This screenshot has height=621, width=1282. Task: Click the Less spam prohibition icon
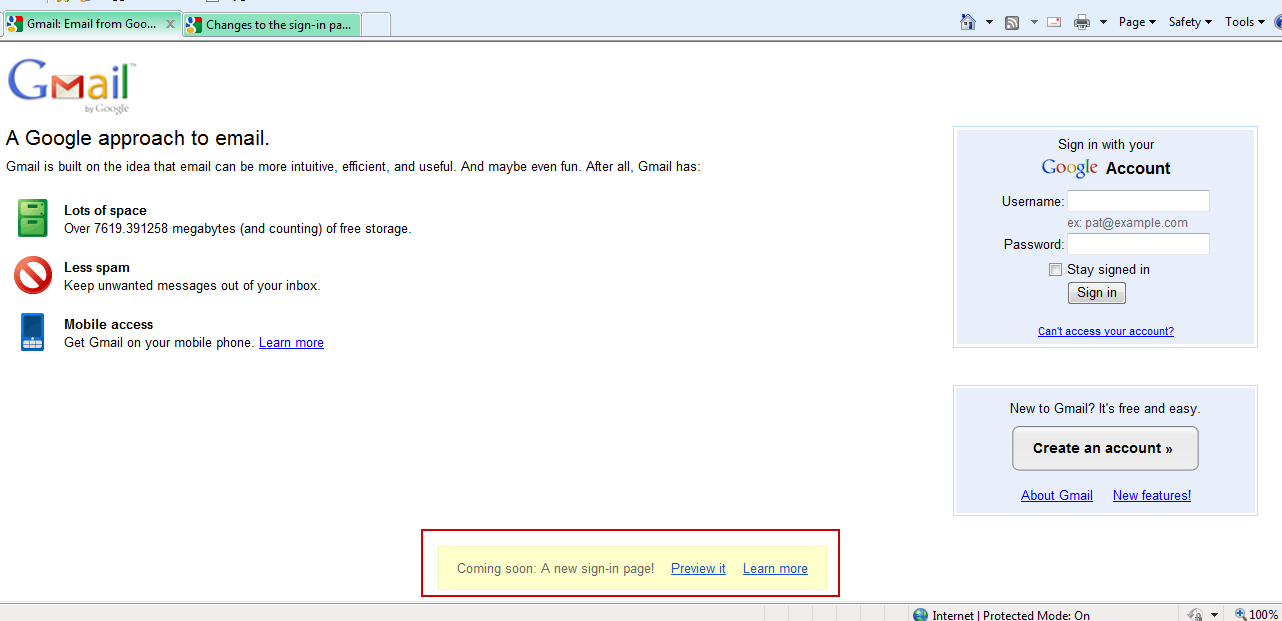33,275
